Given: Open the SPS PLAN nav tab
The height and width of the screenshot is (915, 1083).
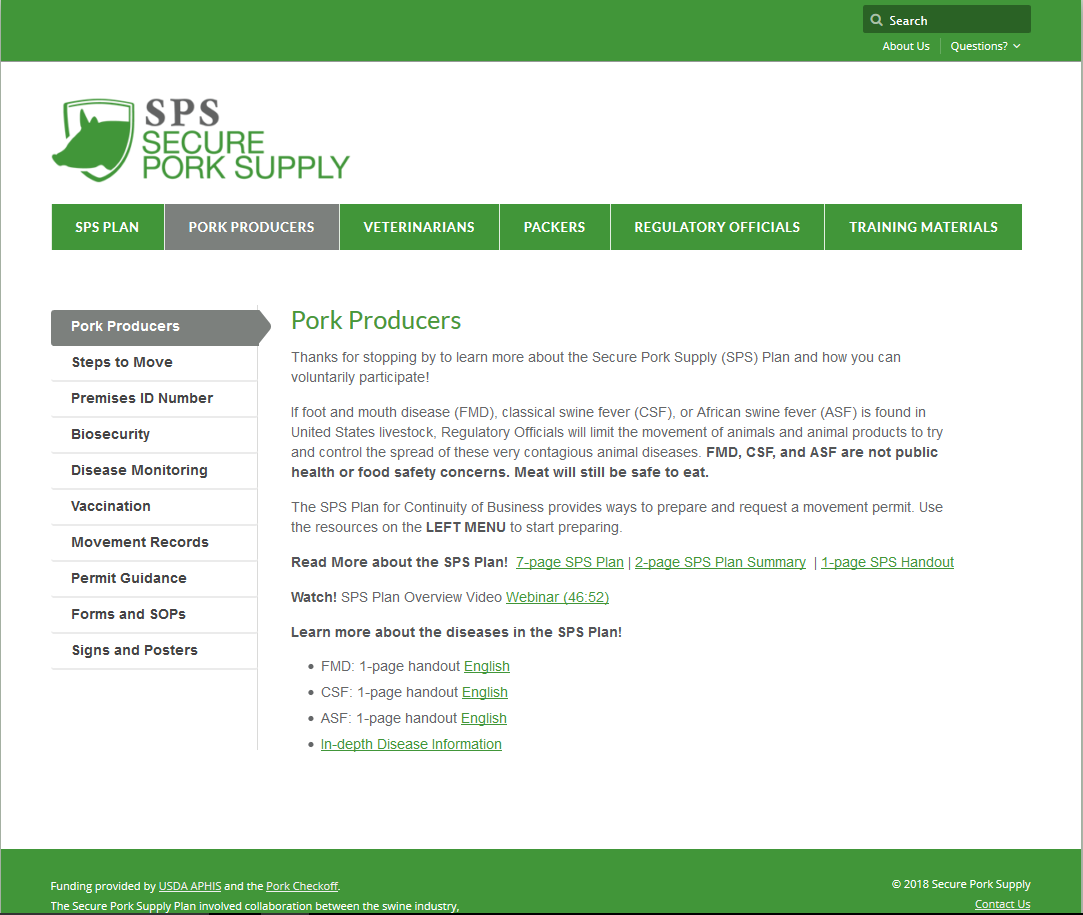Looking at the screenshot, I should (x=107, y=227).
